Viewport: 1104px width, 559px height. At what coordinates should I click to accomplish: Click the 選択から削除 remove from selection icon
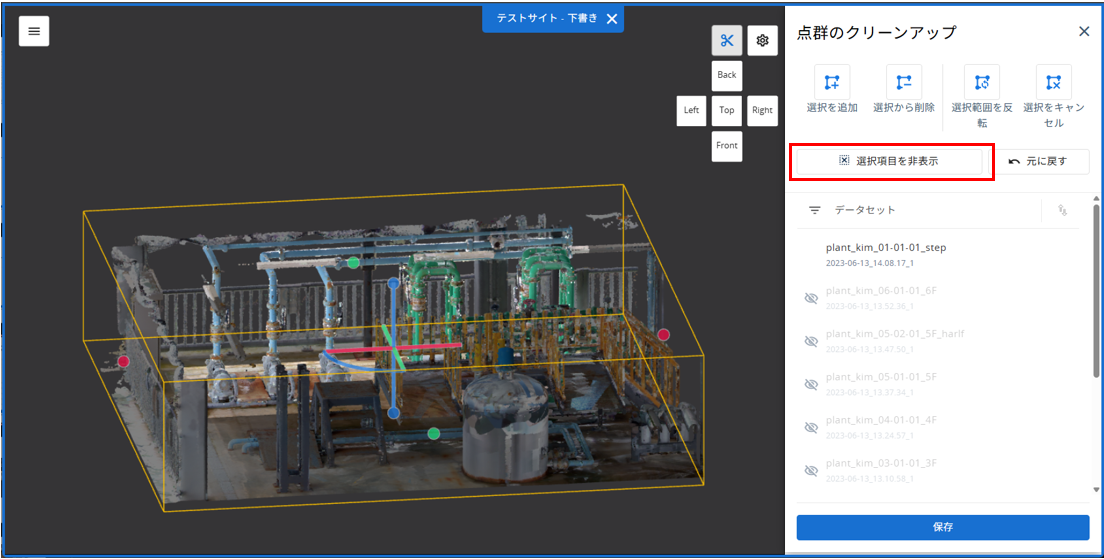point(904,82)
